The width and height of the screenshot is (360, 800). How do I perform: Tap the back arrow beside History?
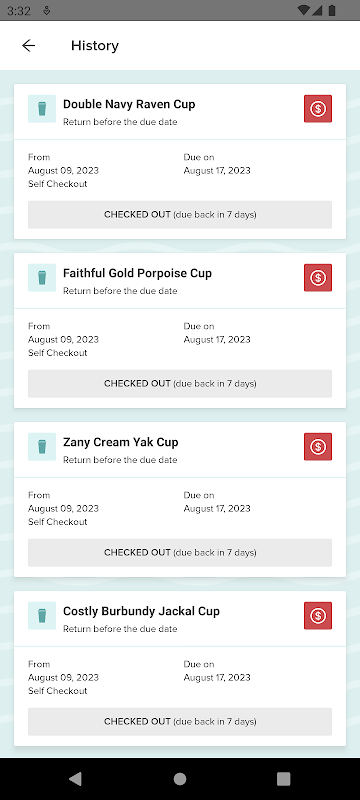[x=29, y=45]
